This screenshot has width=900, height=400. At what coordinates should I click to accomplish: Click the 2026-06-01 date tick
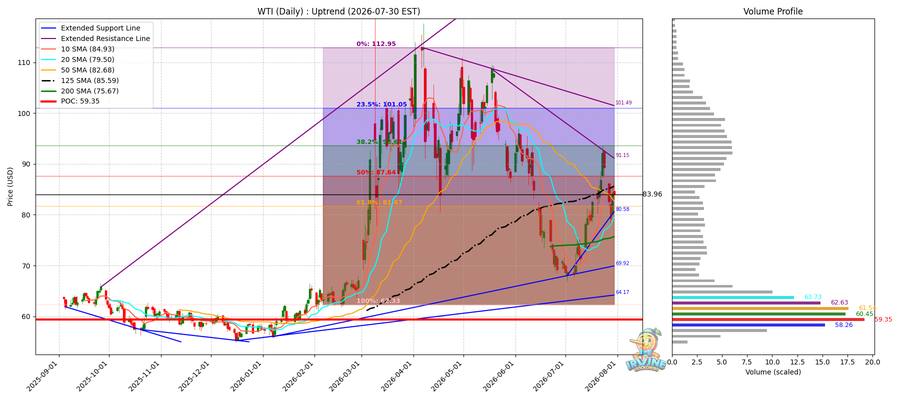(502, 376)
